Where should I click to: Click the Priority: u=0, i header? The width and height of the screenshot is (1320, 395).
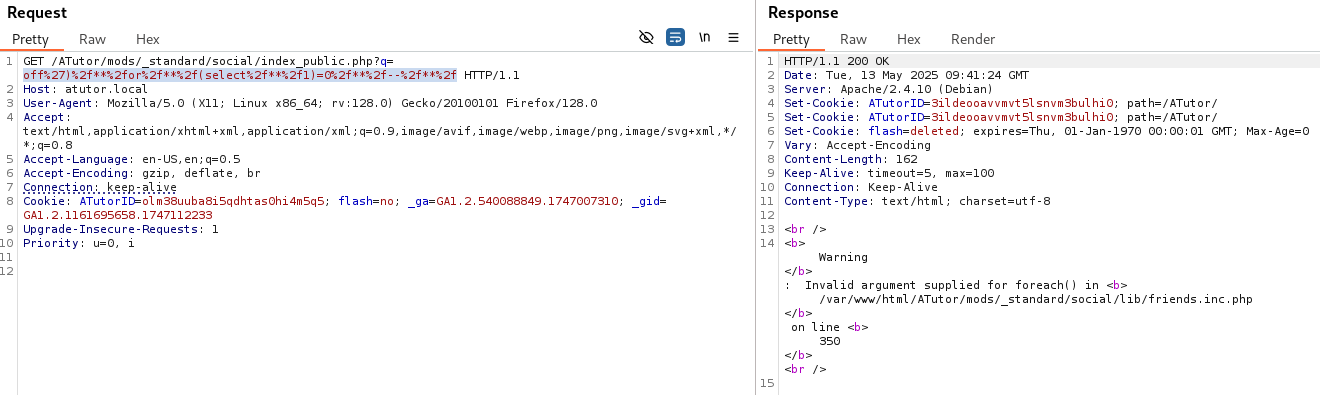click(79, 243)
